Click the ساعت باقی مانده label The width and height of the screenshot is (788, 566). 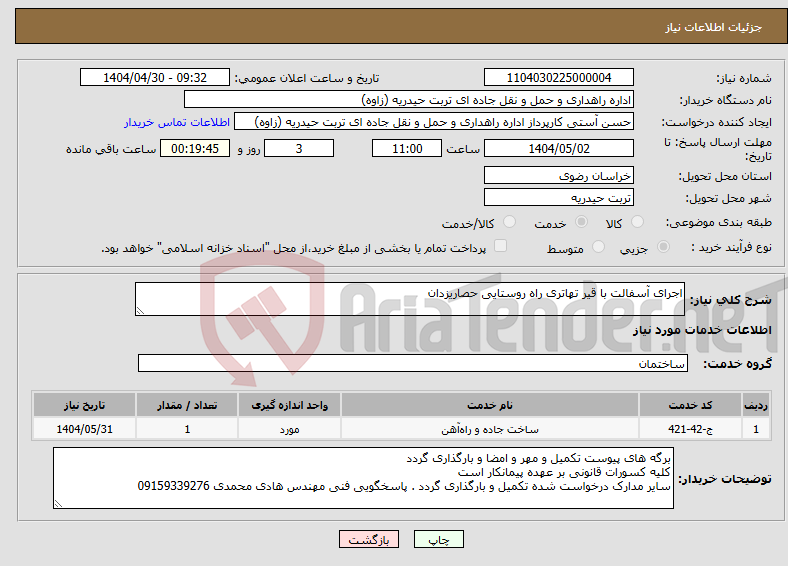(x=111, y=149)
